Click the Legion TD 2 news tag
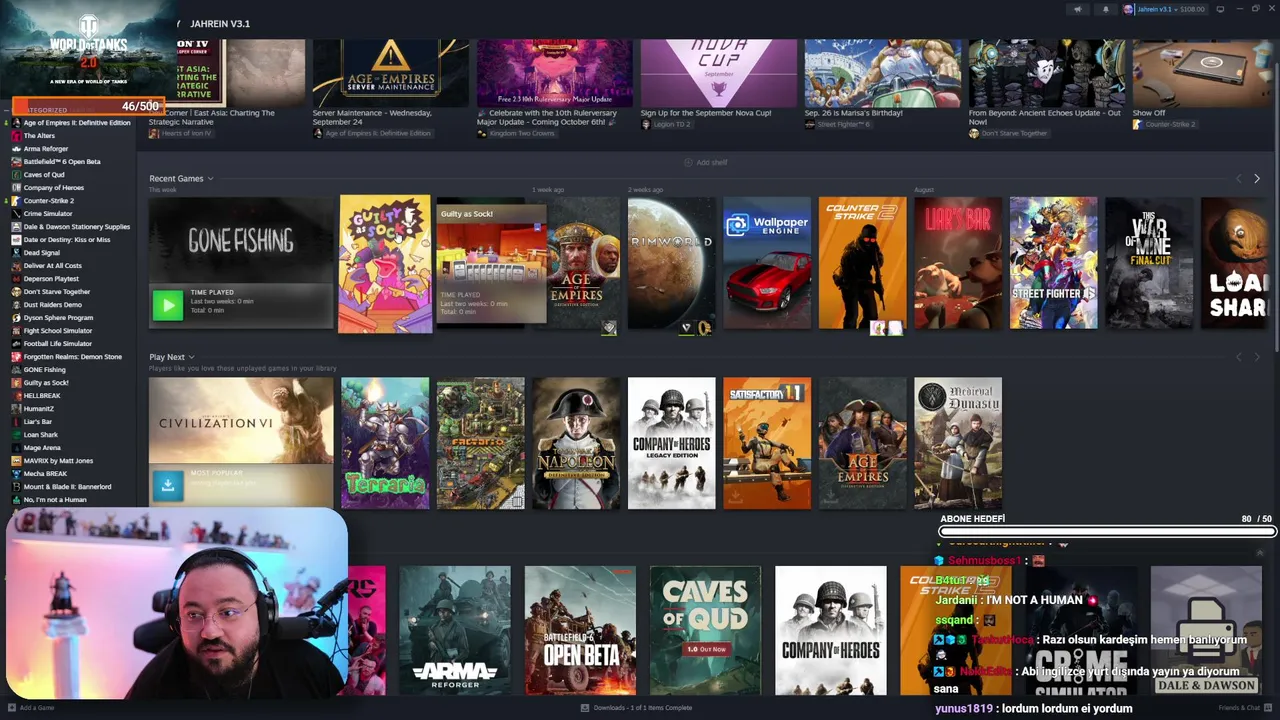 point(666,124)
